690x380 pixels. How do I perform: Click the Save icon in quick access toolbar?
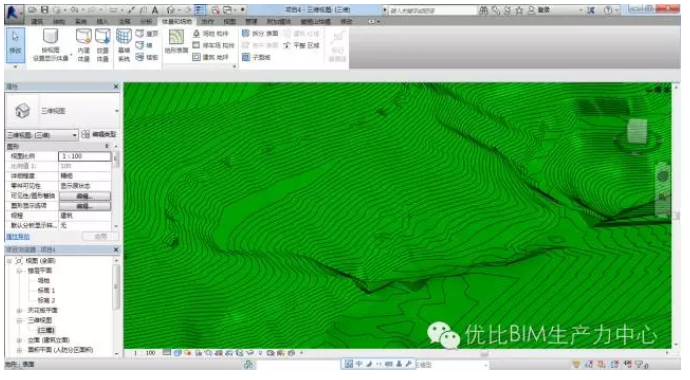click(44, 10)
